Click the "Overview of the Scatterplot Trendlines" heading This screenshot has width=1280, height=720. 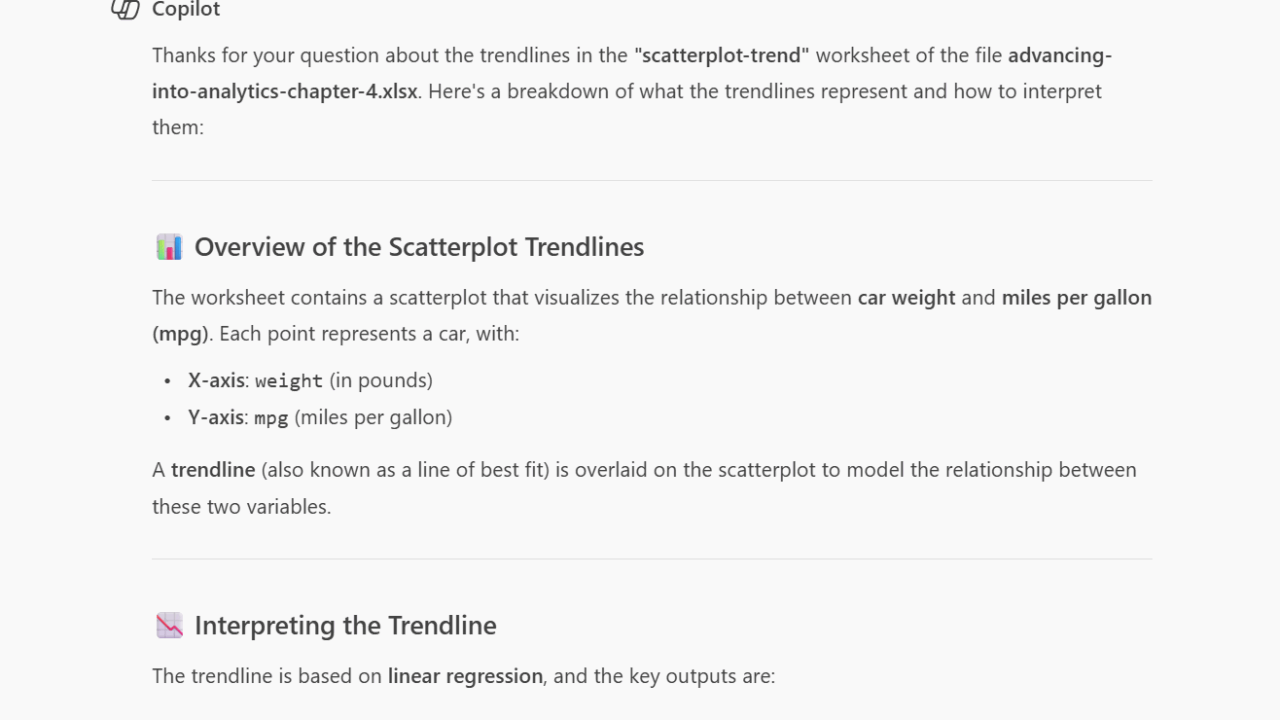click(x=419, y=247)
